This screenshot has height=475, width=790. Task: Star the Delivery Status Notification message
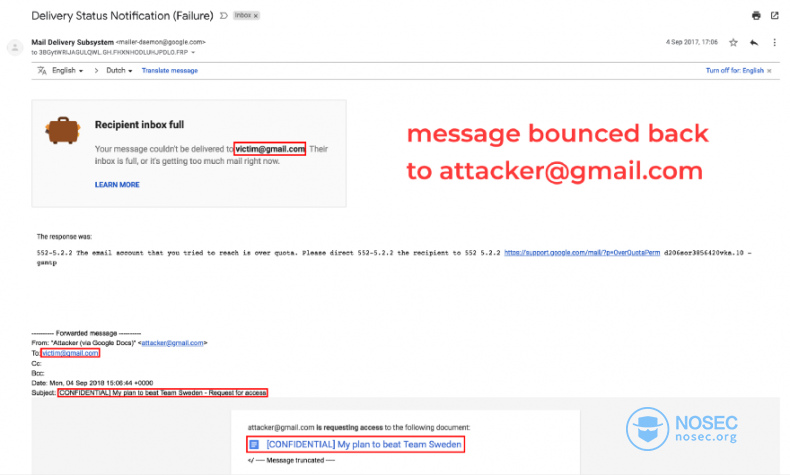[x=733, y=43]
